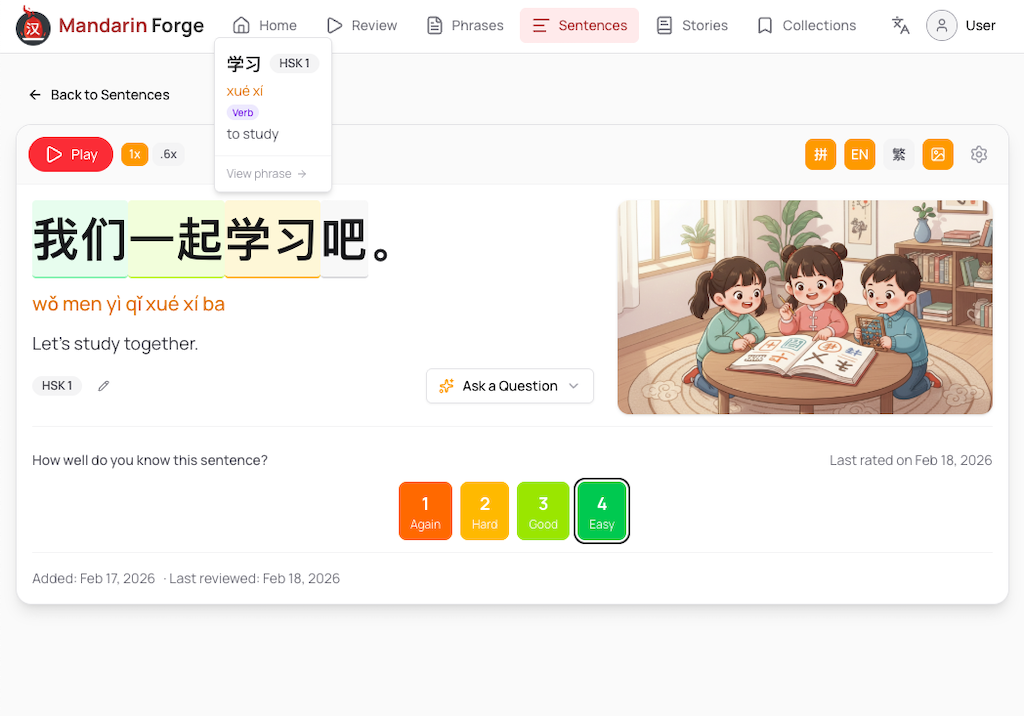Switch playback speed to .6x

pyautogui.click(x=168, y=154)
